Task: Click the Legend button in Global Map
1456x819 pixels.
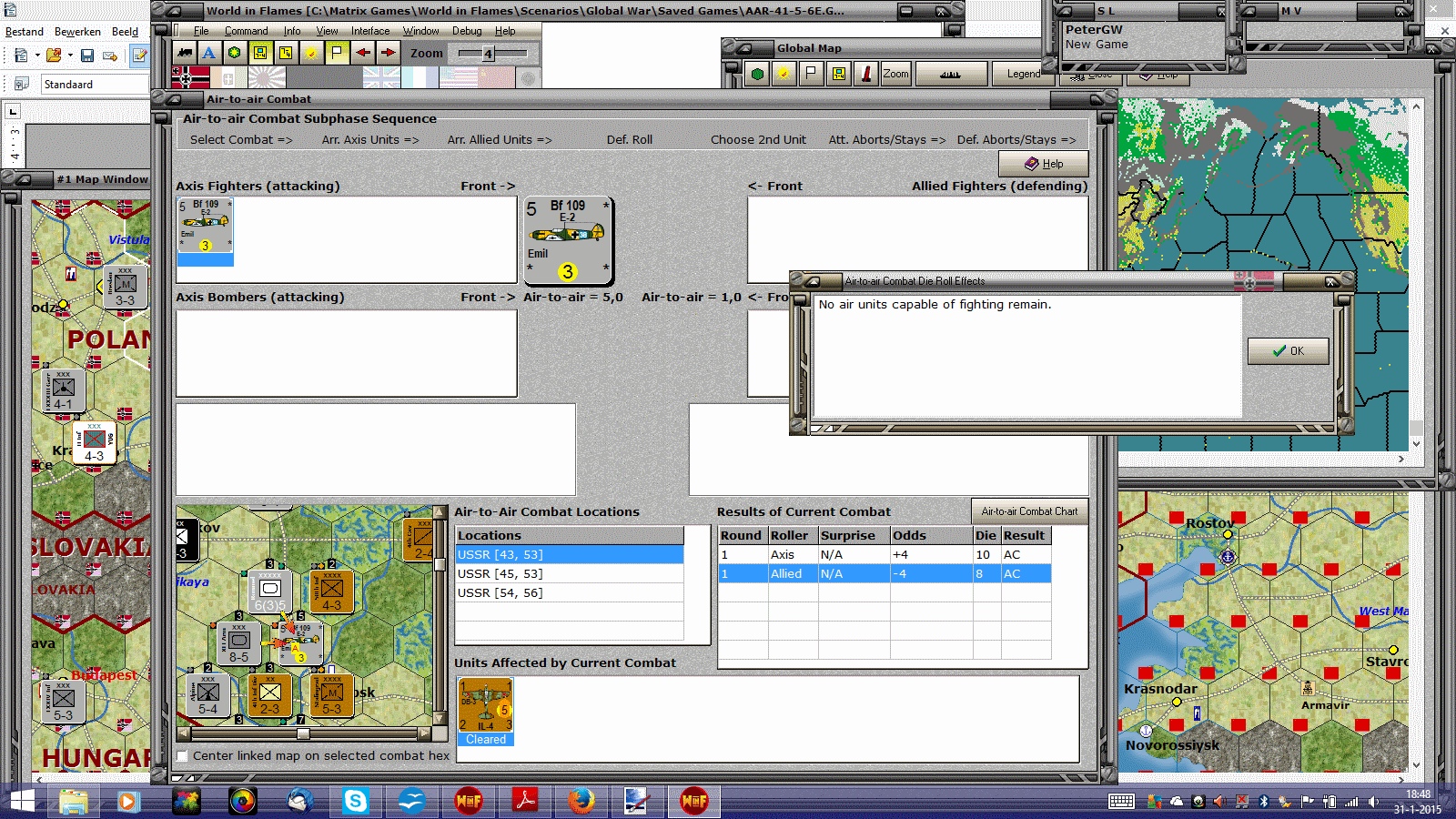Action: pyautogui.click(x=1024, y=74)
